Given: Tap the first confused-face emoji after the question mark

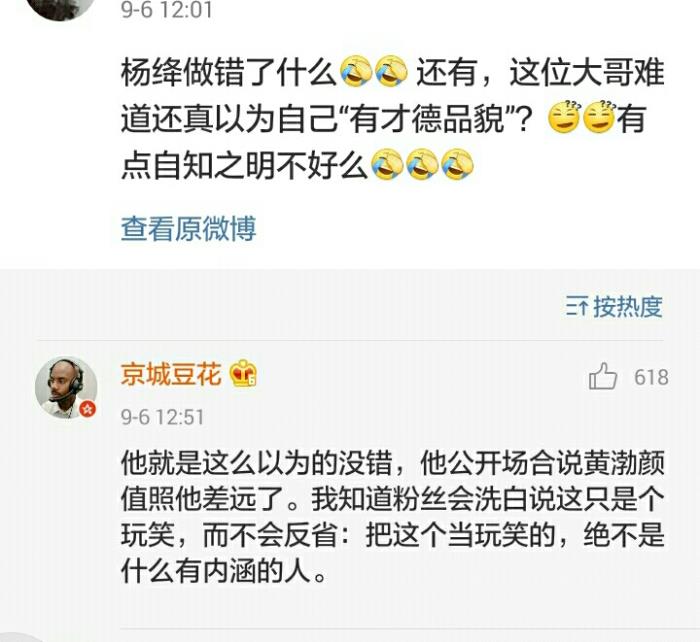Looking at the screenshot, I should [564, 117].
